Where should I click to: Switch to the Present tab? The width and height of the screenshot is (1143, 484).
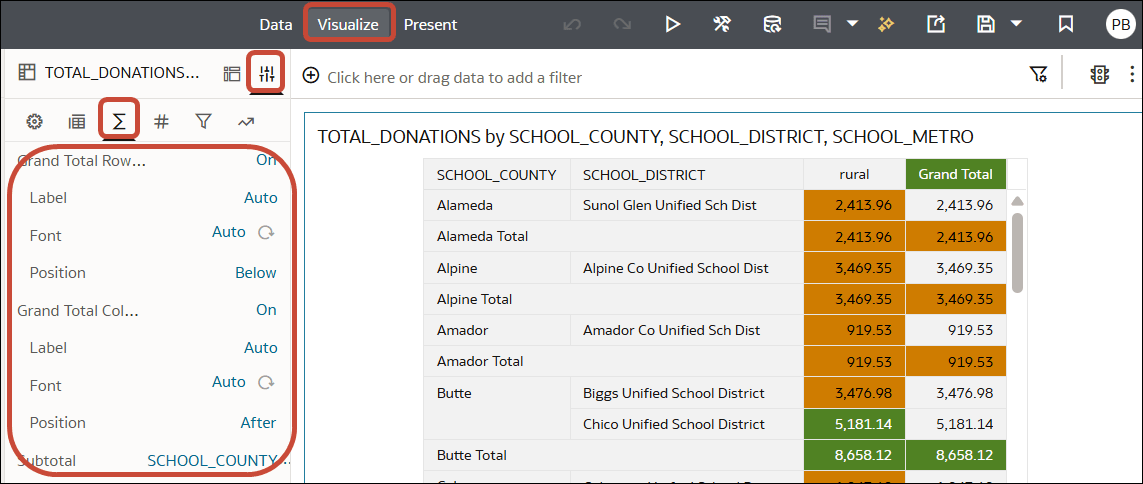[x=431, y=24]
